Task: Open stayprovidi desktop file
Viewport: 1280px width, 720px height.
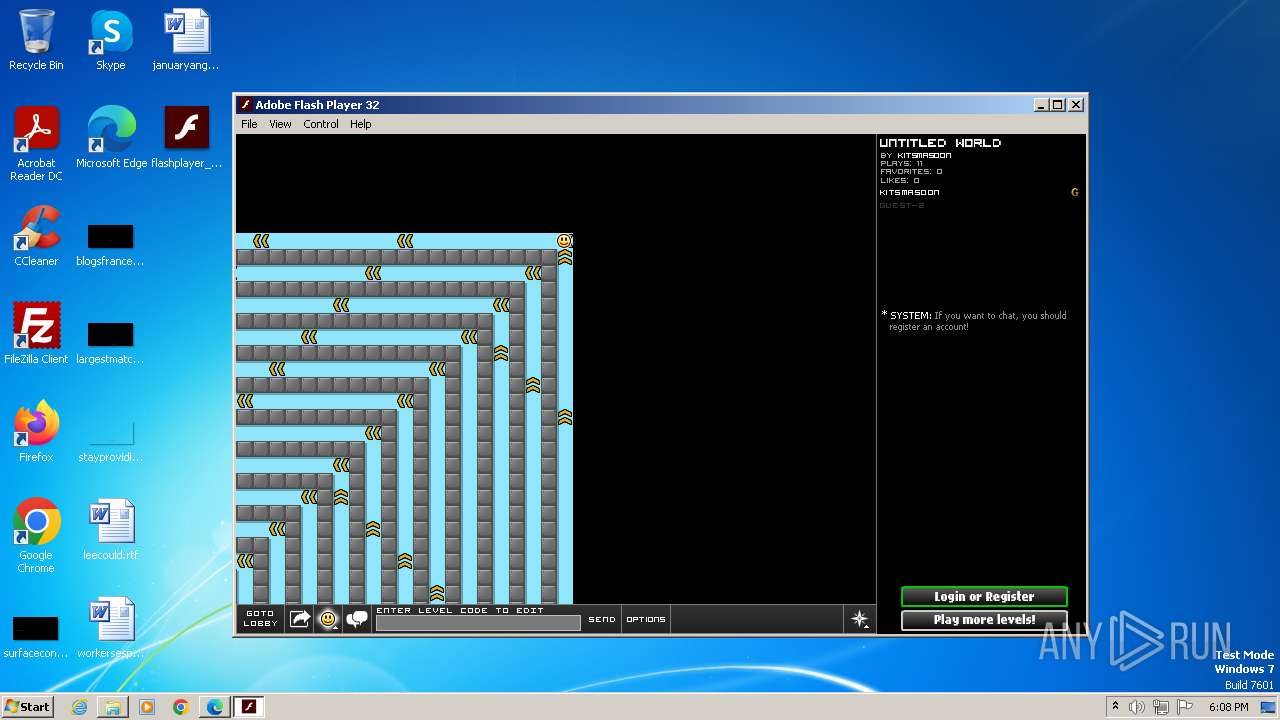Action: 110,440
